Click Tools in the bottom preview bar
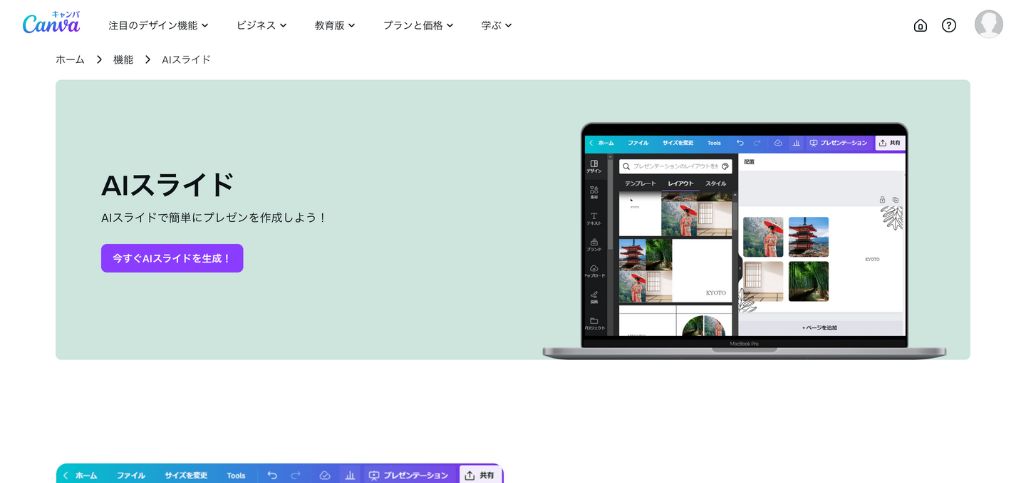This screenshot has width=1026, height=483. tap(236, 476)
